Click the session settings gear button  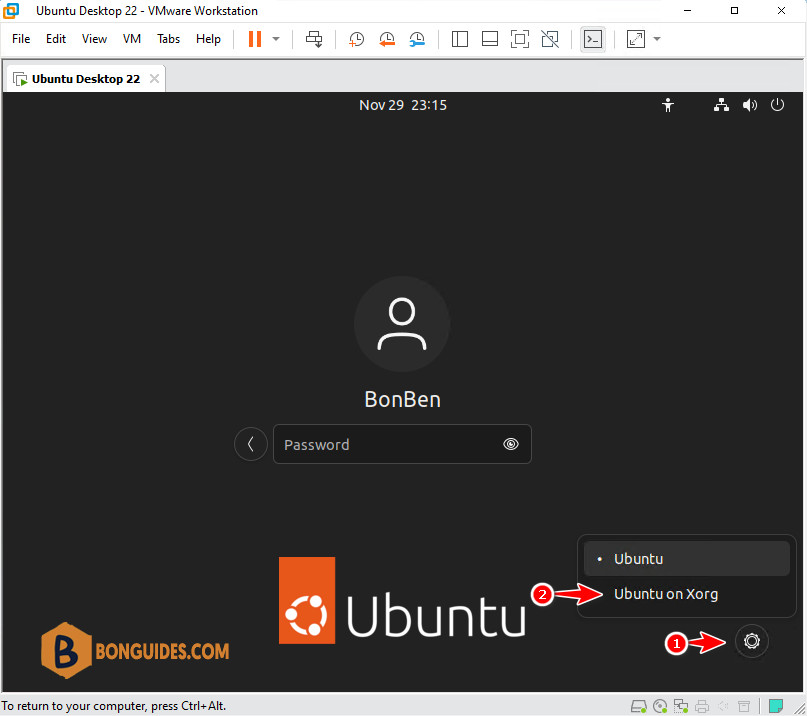point(751,641)
